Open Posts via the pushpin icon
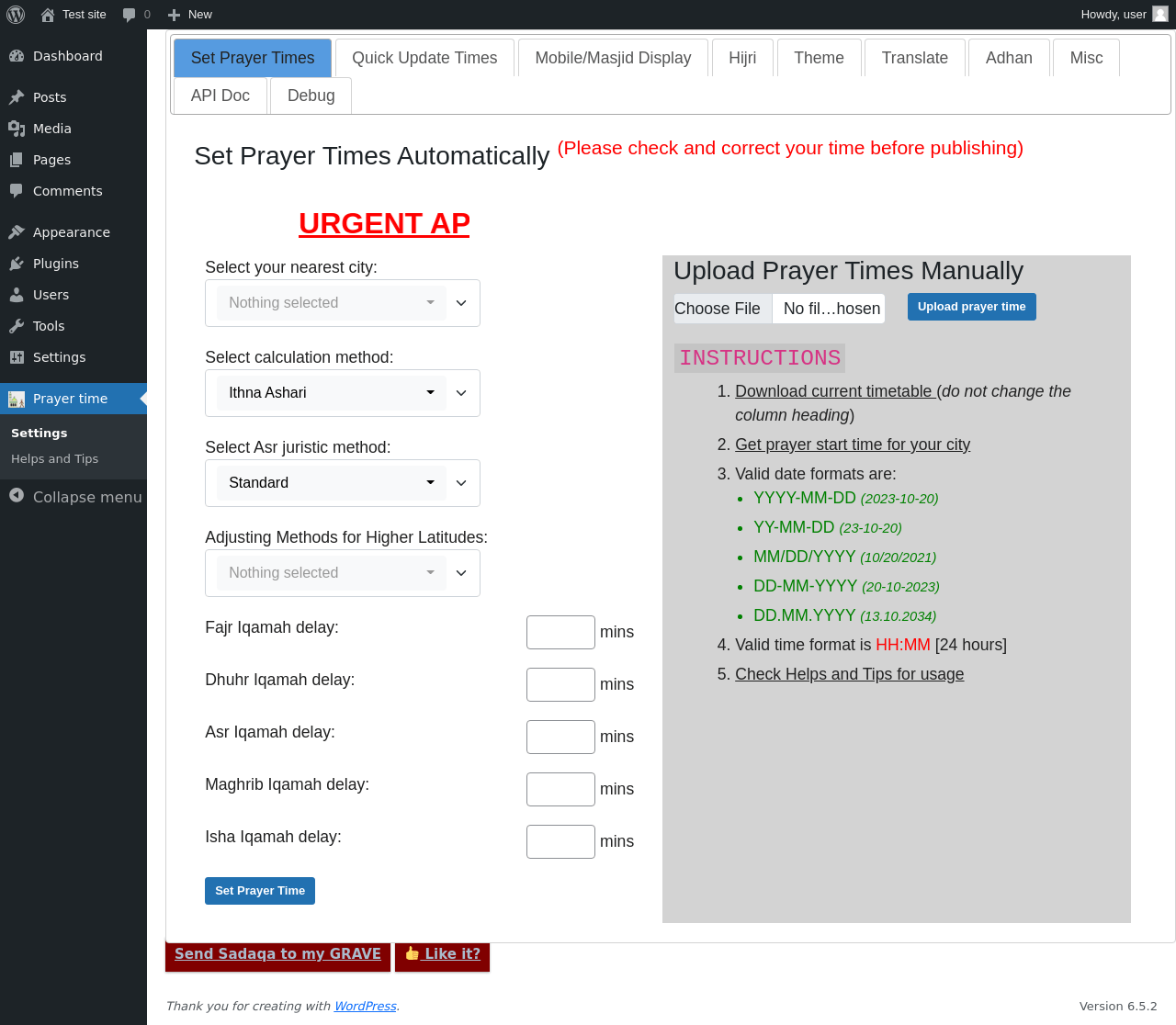Viewport: 1176px width, 1025px height. click(x=17, y=97)
